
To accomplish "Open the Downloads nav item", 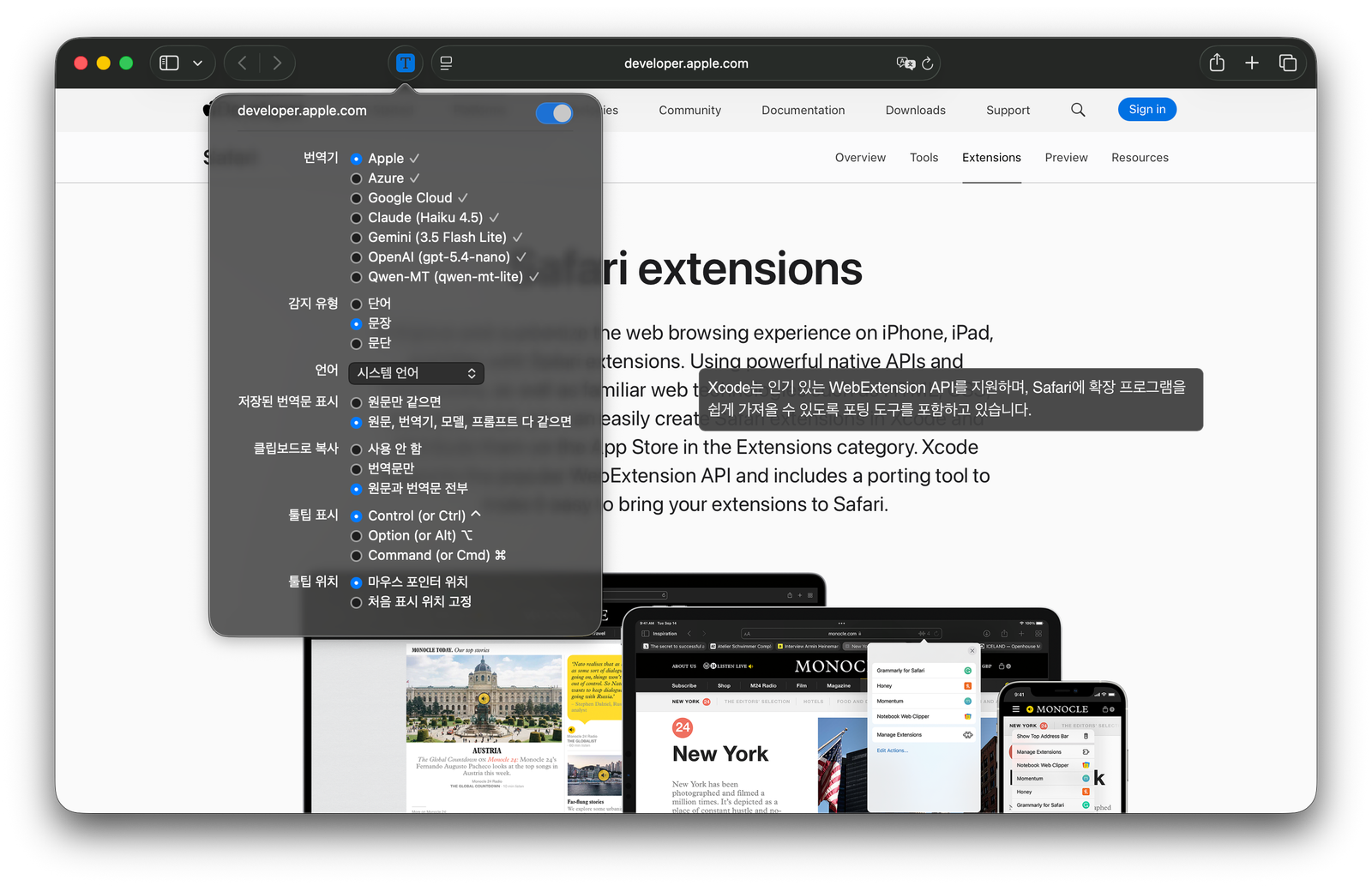I will click(x=916, y=110).
